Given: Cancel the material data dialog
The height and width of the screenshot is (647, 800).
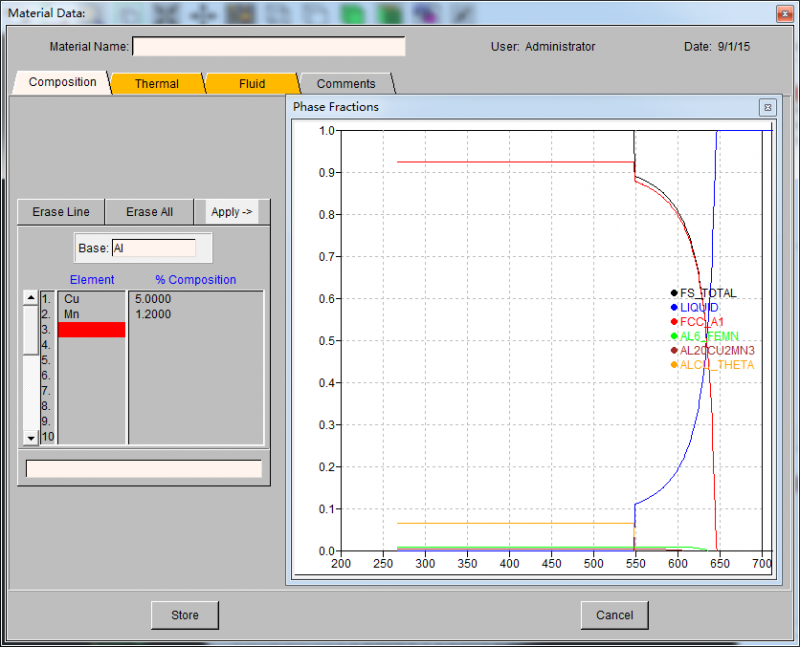Looking at the screenshot, I should [x=614, y=615].
